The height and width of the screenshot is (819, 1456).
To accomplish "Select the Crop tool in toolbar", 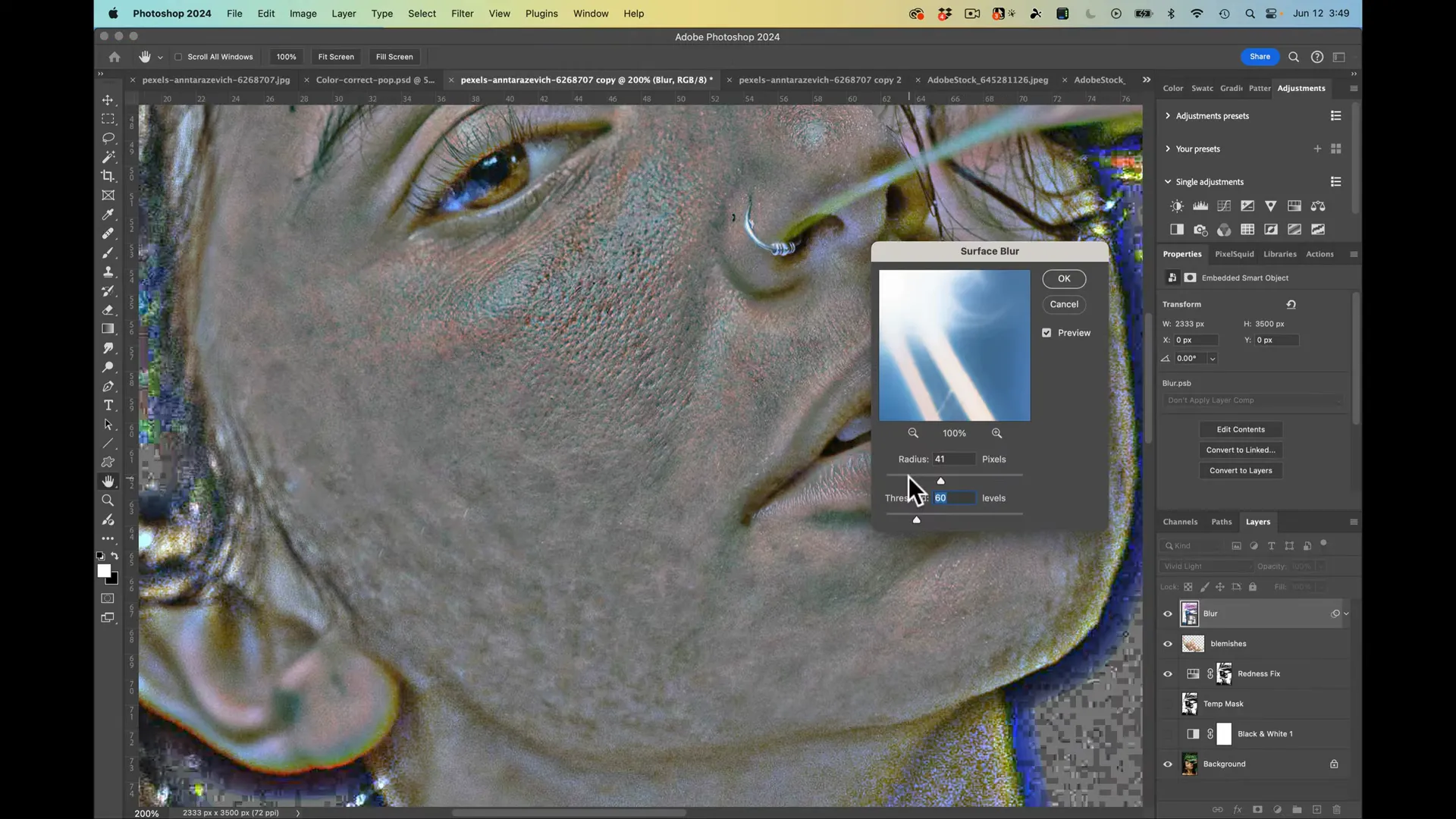I will [109, 175].
